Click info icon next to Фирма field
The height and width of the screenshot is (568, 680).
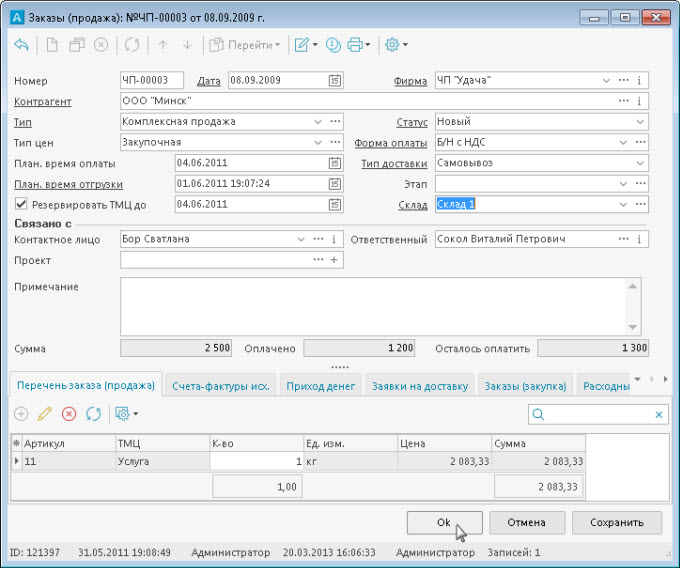tap(640, 80)
